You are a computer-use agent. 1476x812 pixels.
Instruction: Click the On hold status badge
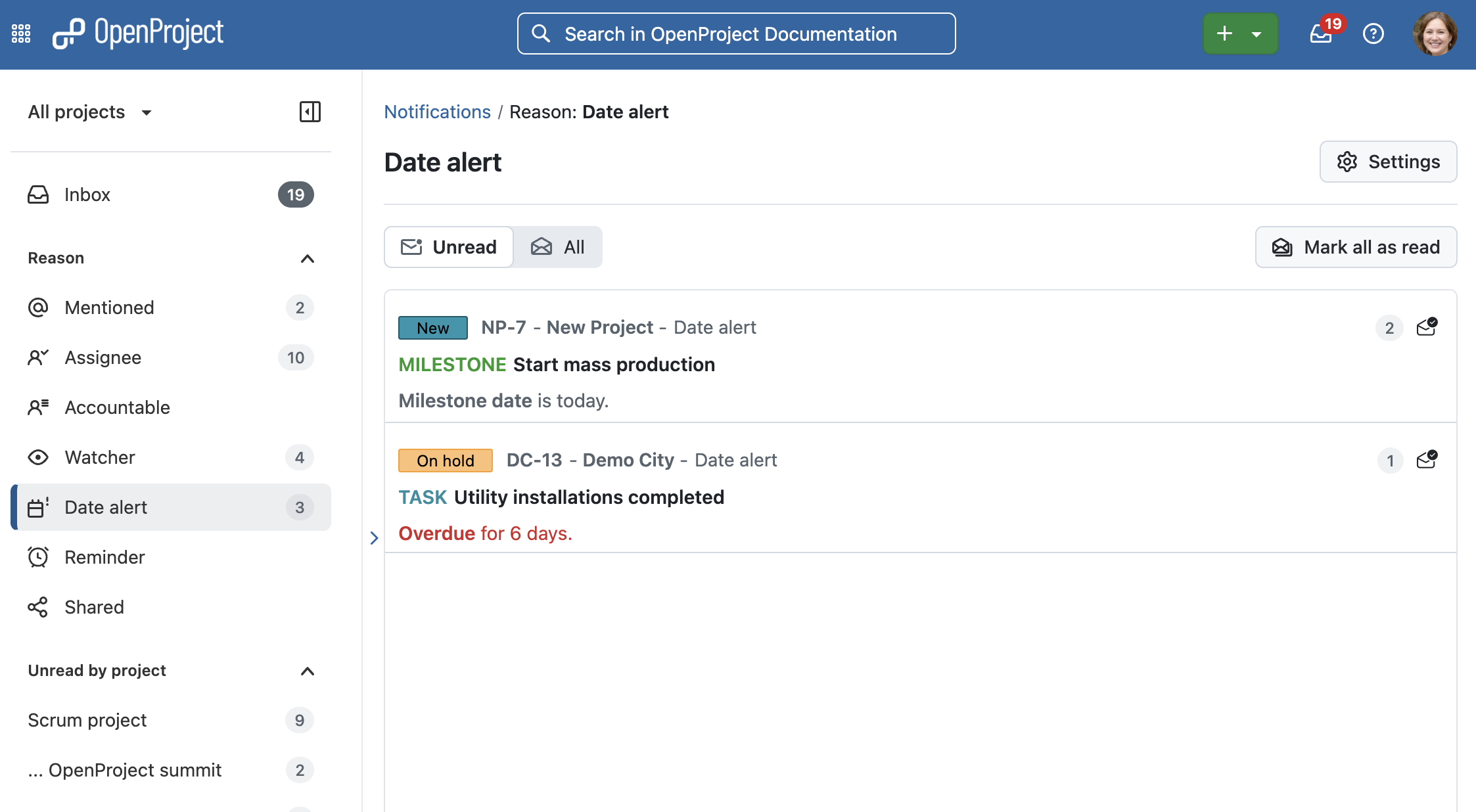446,461
